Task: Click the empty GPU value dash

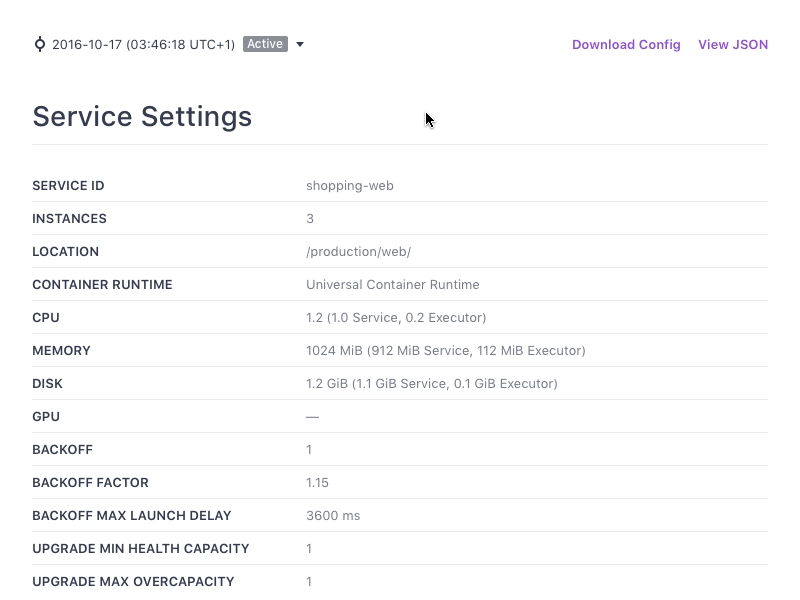Action: pyautogui.click(x=311, y=416)
